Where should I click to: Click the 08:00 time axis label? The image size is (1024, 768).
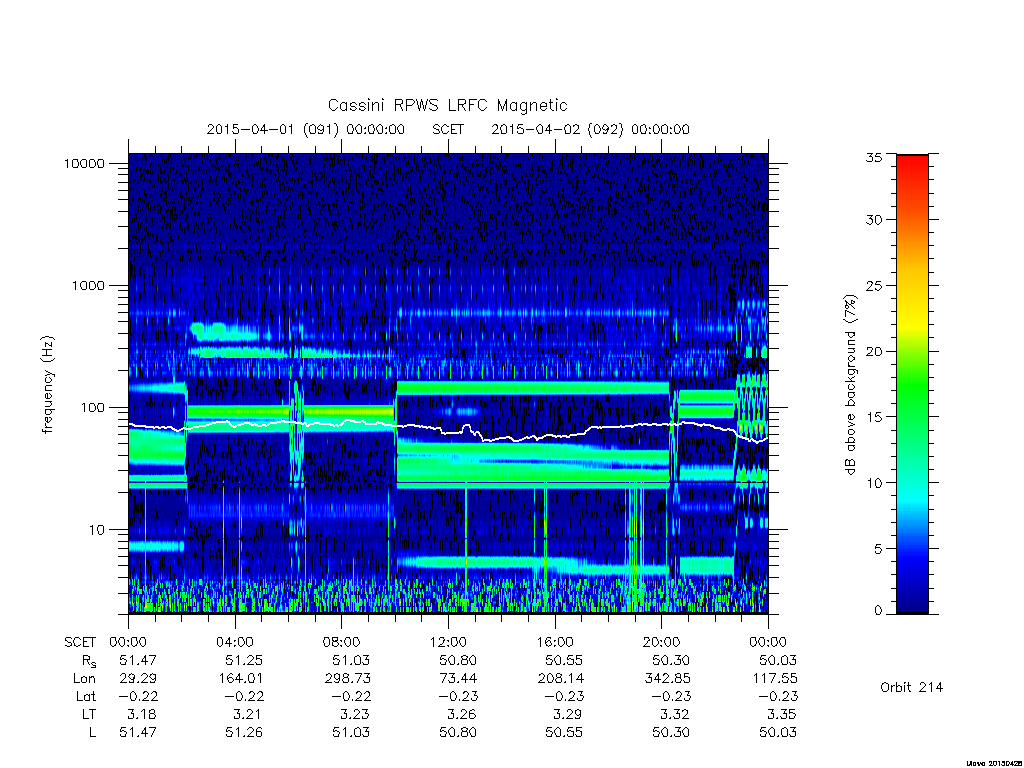341,642
